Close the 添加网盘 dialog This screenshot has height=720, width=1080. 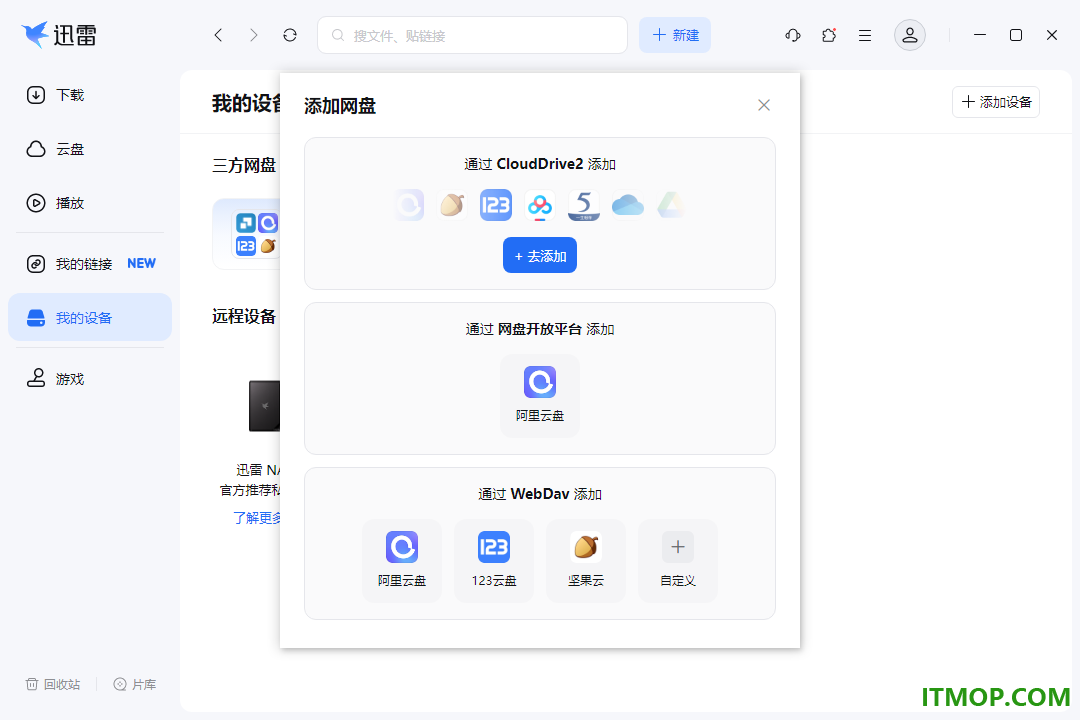[764, 105]
